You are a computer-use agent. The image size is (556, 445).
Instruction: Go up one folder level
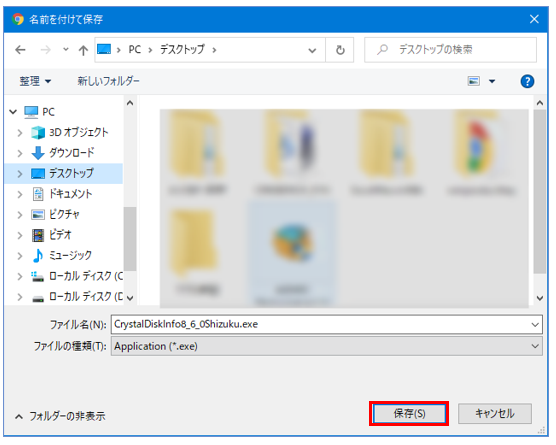(x=83, y=50)
